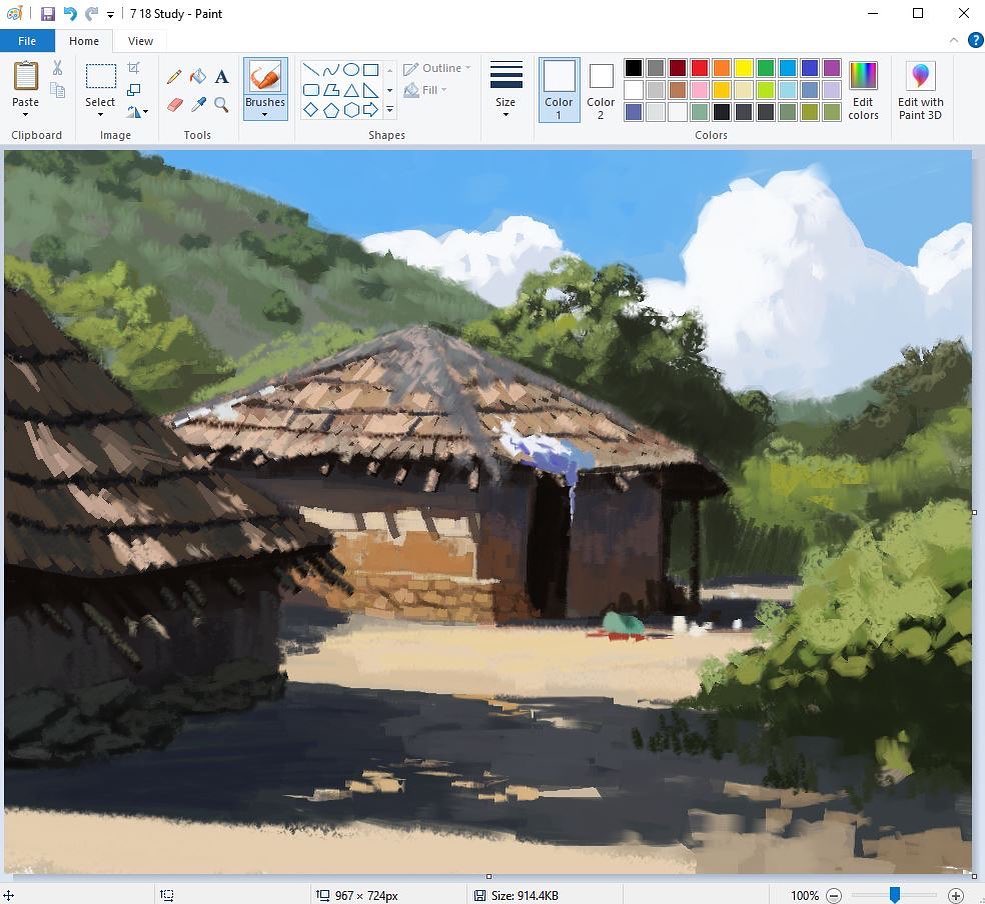985x904 pixels.
Task: Open the Outline dropdown
Action: tap(437, 68)
